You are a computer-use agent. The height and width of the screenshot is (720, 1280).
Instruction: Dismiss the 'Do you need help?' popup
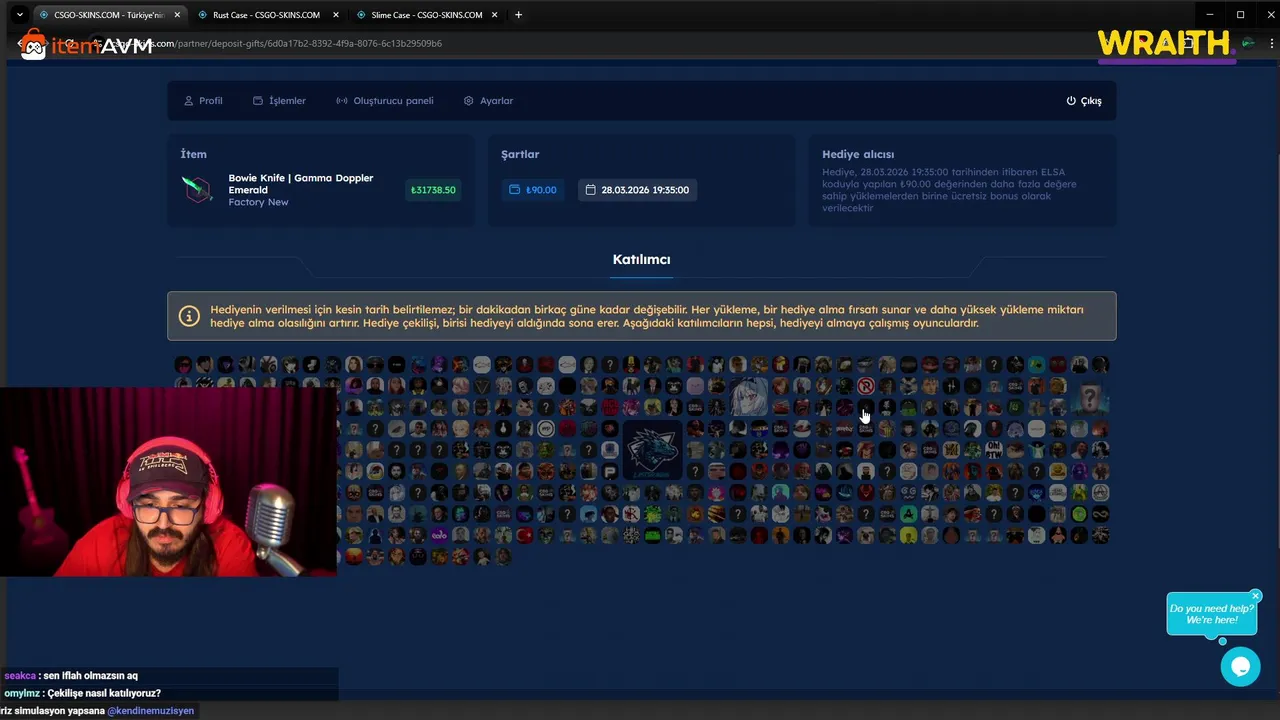1255,596
